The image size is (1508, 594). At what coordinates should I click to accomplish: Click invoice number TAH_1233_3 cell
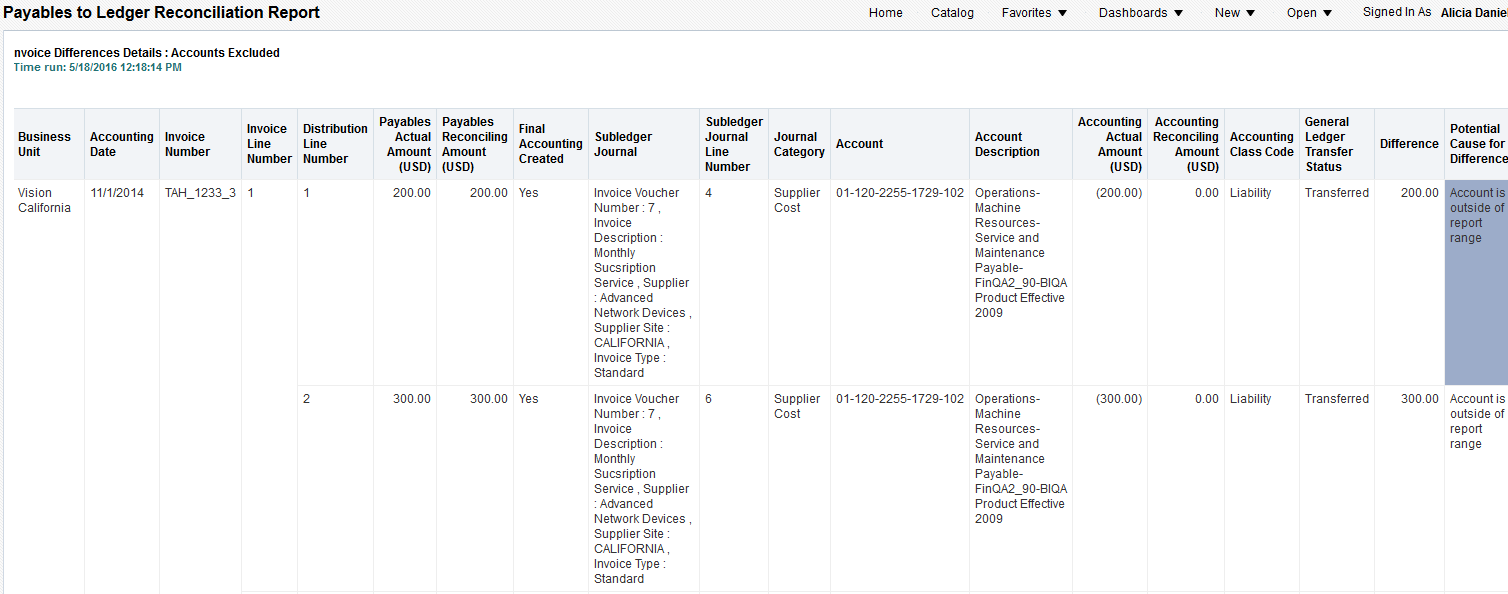pos(200,193)
